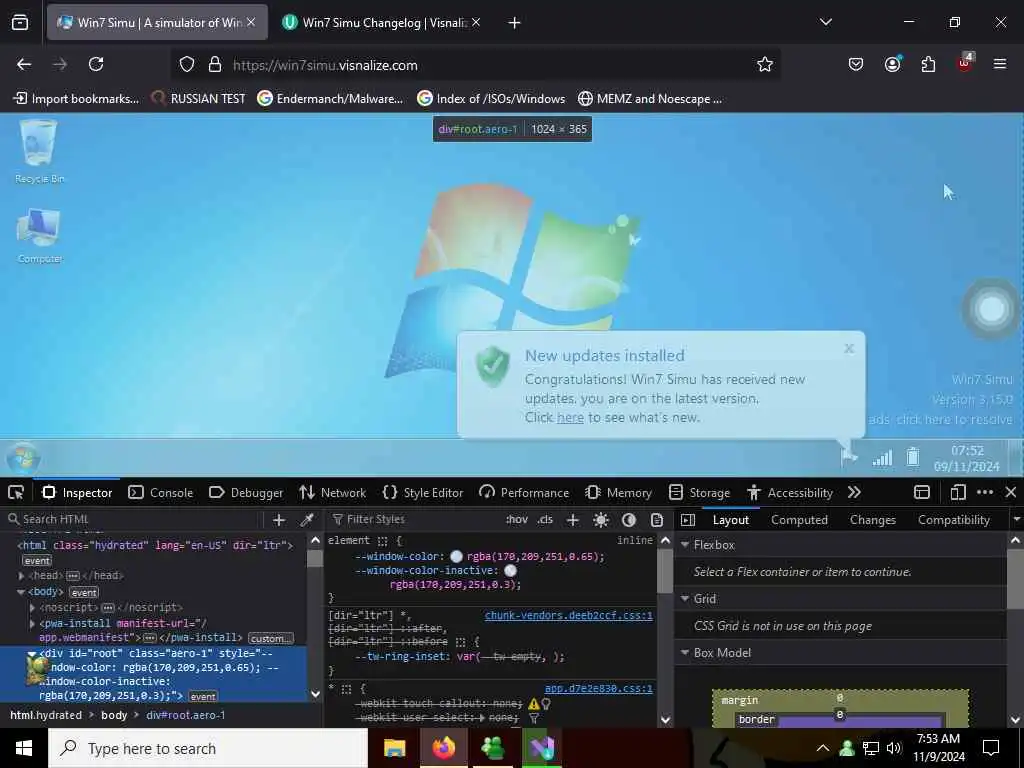1024x768 pixels.
Task: Select the Computed sidebar tab
Action: coord(799,520)
